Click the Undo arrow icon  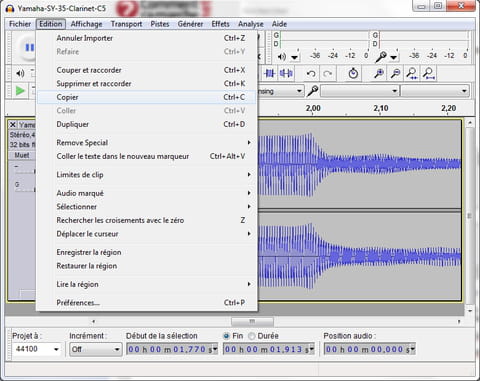pos(311,73)
